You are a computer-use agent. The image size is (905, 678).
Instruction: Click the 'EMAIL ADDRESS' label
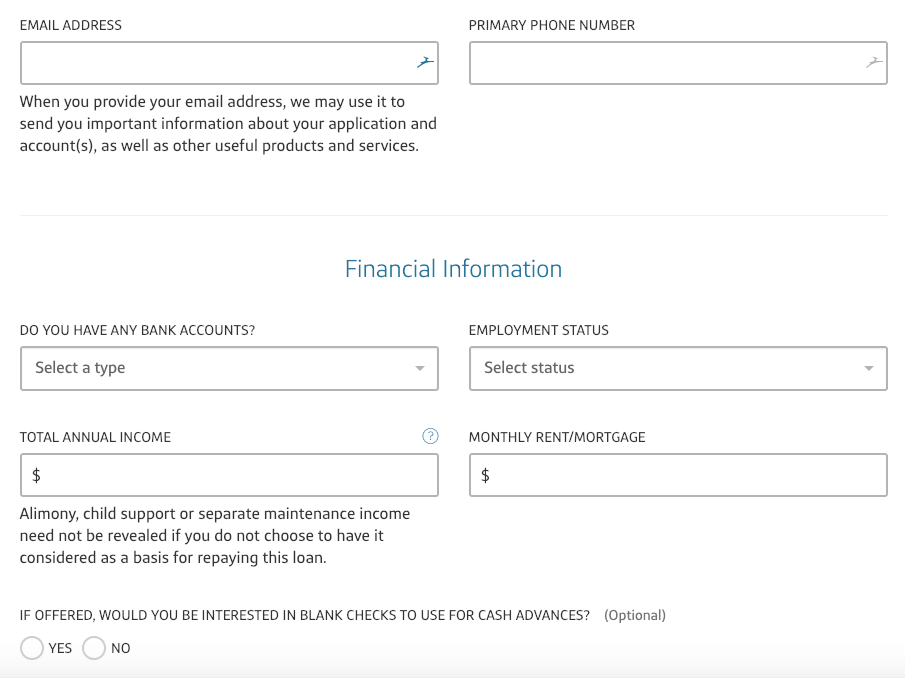(x=70, y=25)
